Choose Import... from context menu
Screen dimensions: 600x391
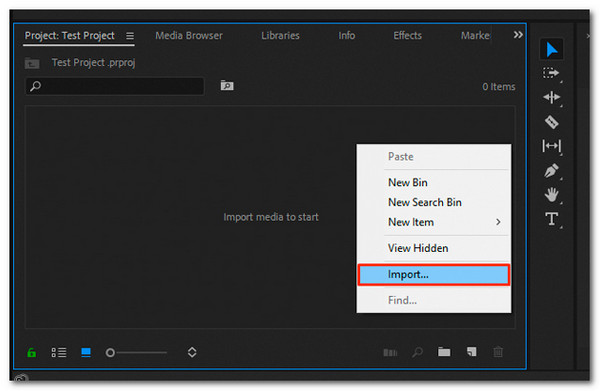point(434,274)
